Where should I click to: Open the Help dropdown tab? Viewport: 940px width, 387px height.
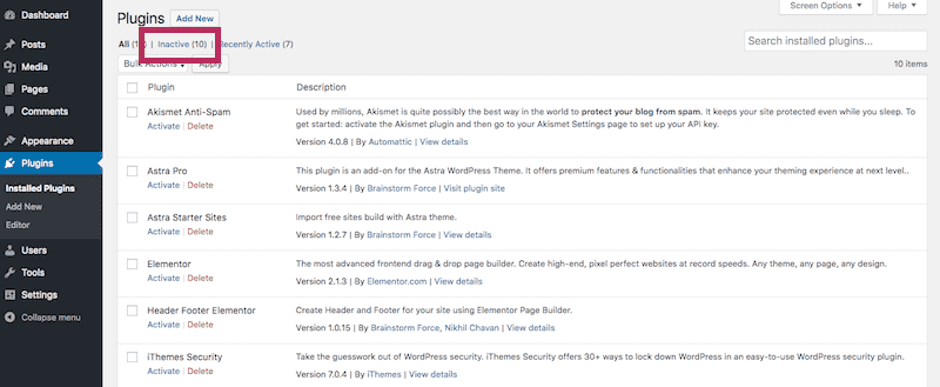[902, 6]
